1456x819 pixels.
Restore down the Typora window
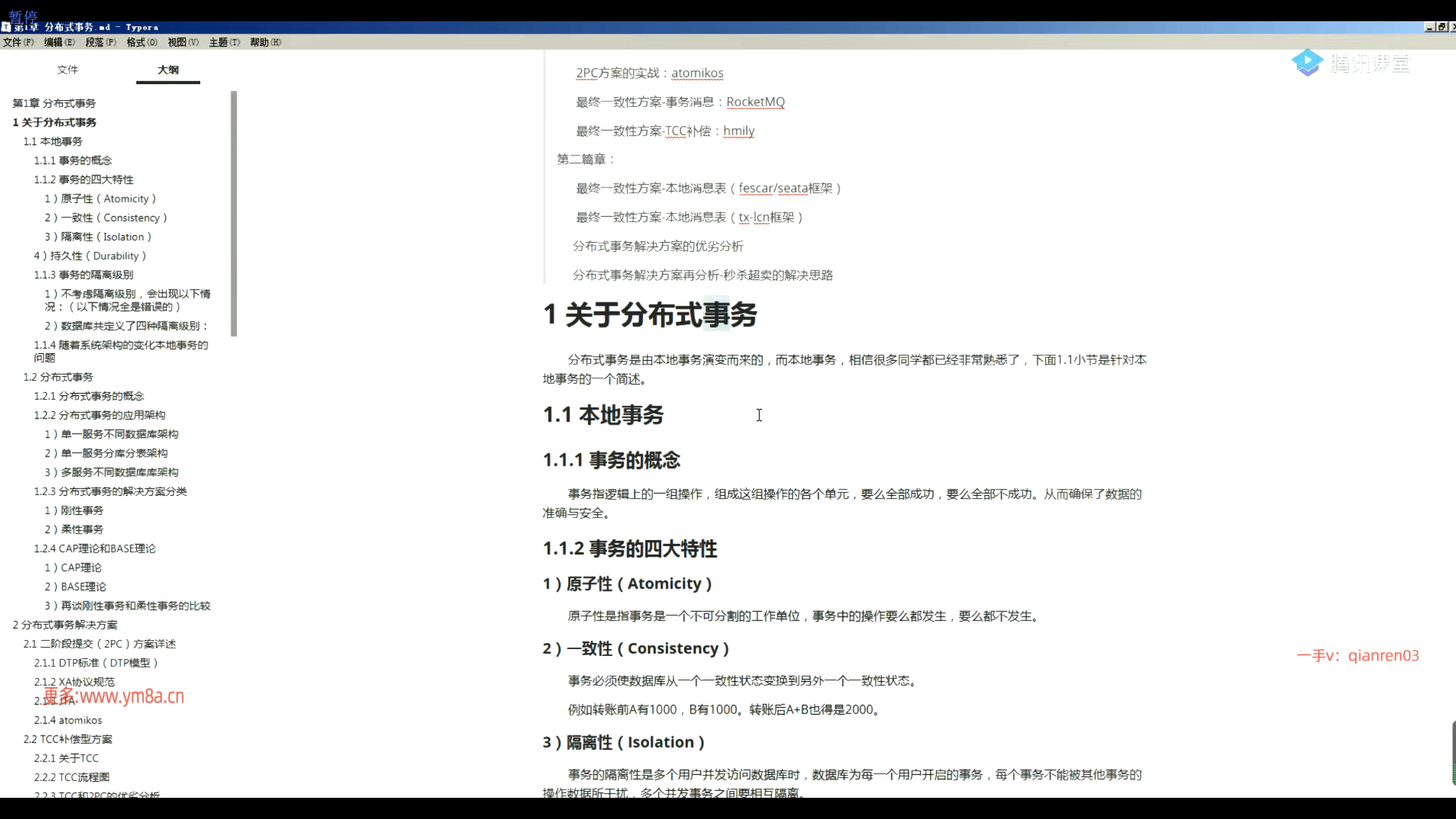pos(1441,27)
